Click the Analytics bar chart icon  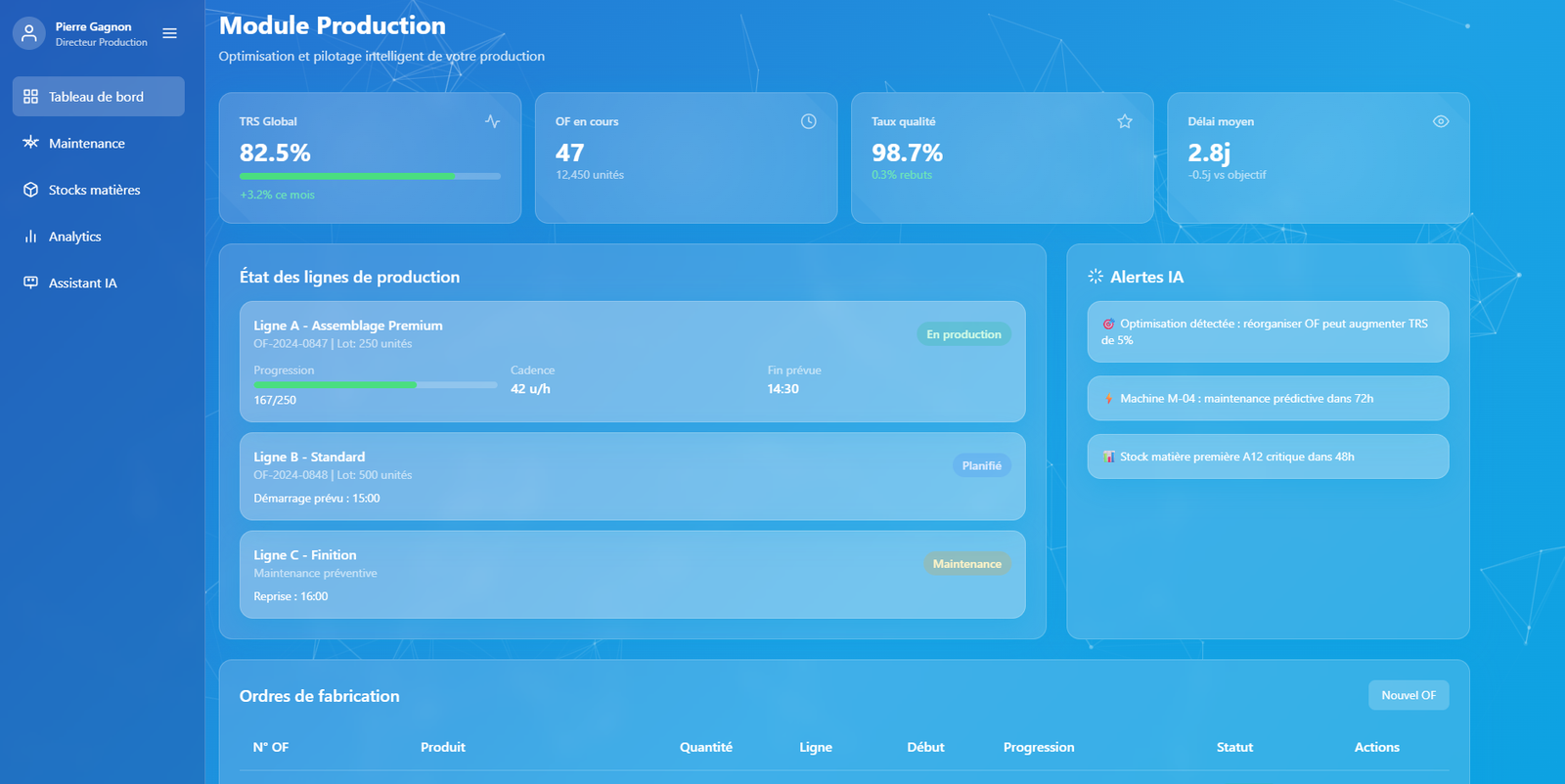(30, 237)
